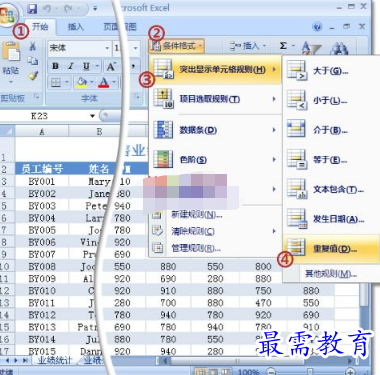This screenshot has width=380, height=375.
Task: Open 清除规则 submenu
Action: point(215,231)
